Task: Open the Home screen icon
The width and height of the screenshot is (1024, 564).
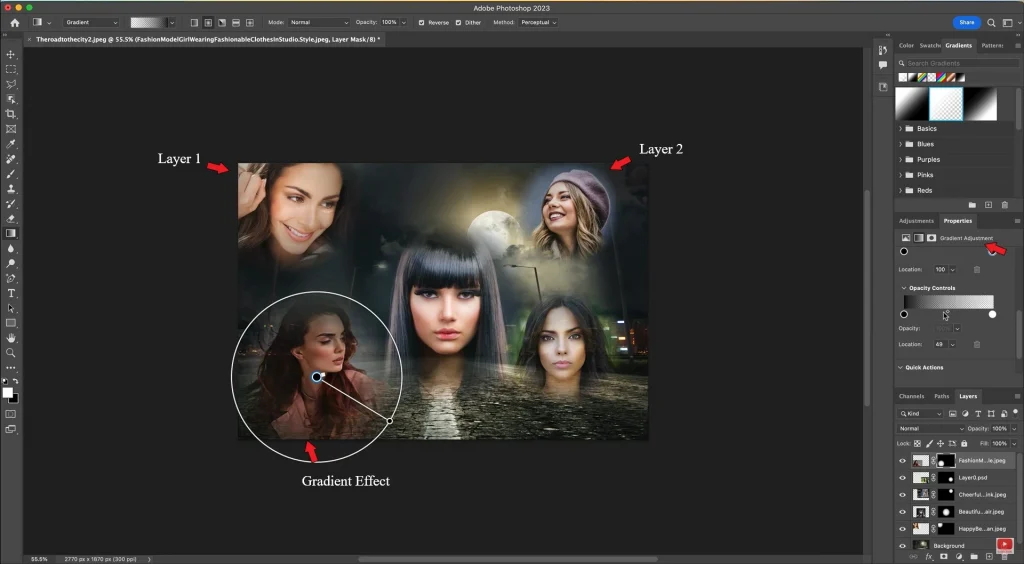Action: pos(14,22)
